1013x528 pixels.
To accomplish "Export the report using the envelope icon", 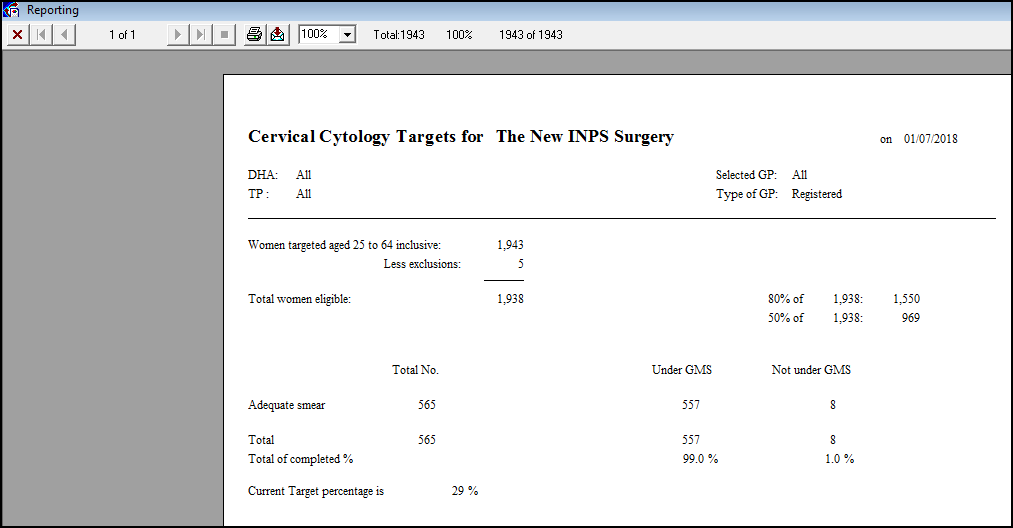I will pyautogui.click(x=277, y=35).
